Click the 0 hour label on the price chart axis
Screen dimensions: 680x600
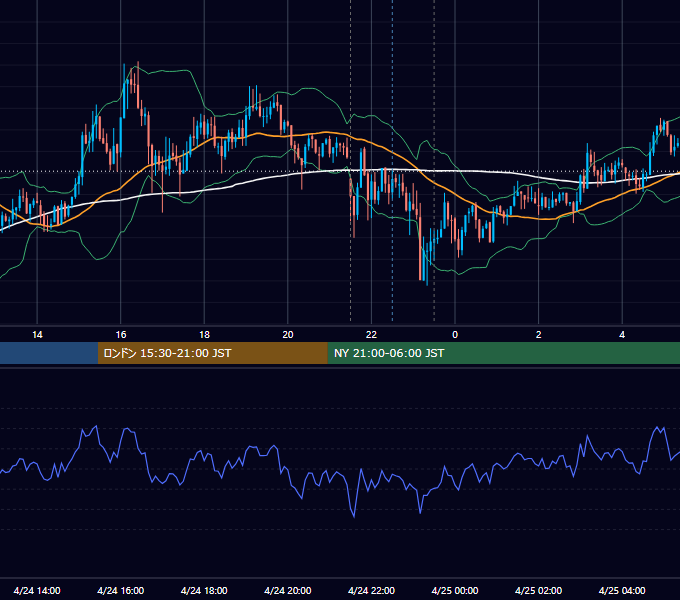point(455,335)
